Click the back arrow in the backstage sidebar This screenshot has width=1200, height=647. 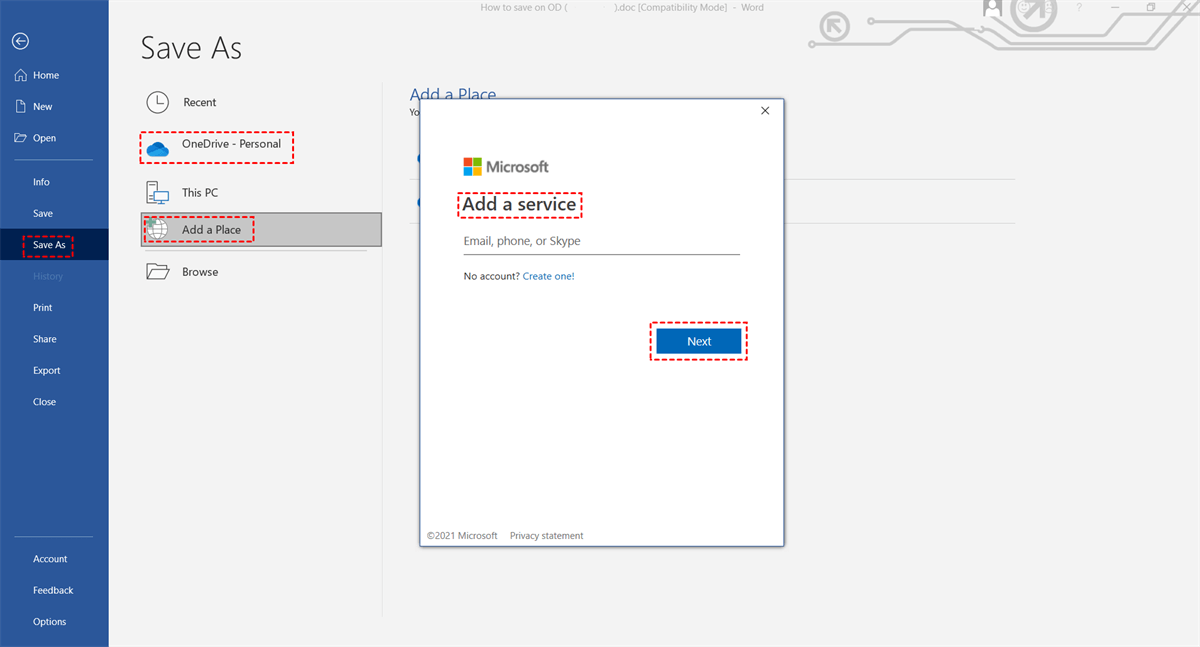click(20, 41)
